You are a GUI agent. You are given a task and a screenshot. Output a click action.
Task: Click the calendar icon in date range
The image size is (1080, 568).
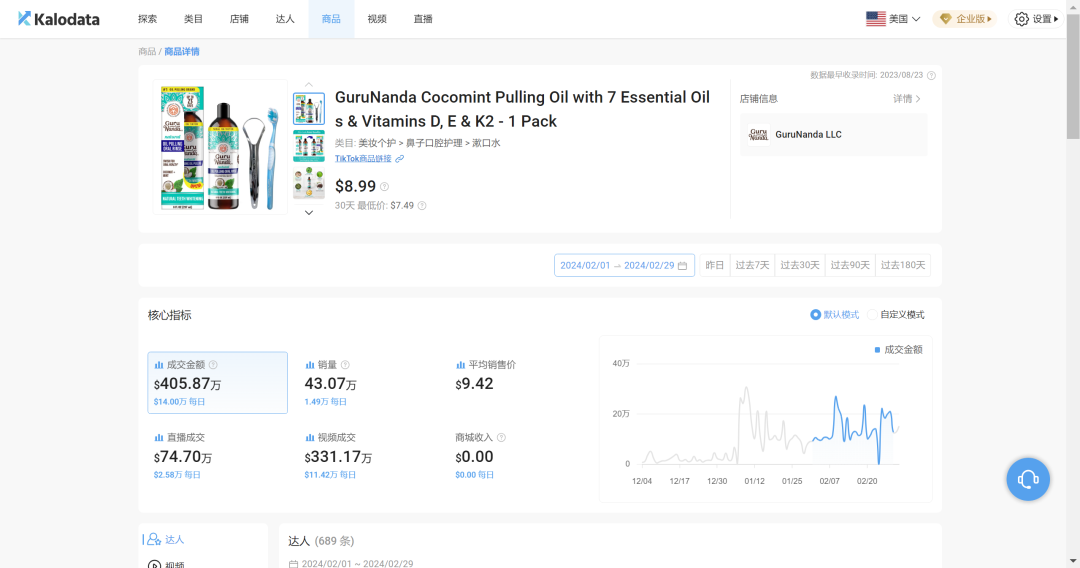point(682,266)
